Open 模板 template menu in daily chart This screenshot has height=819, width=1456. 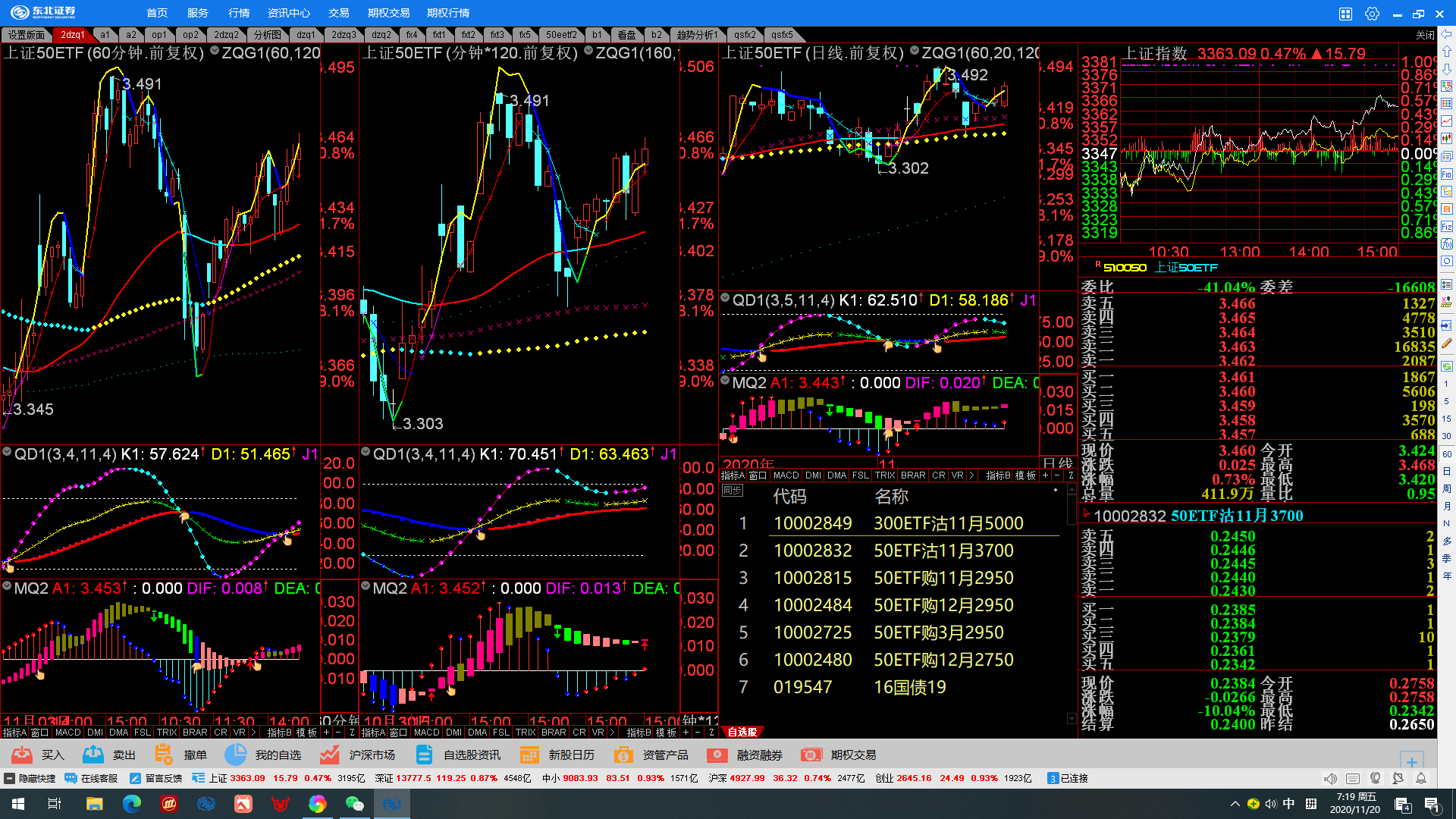1025,475
